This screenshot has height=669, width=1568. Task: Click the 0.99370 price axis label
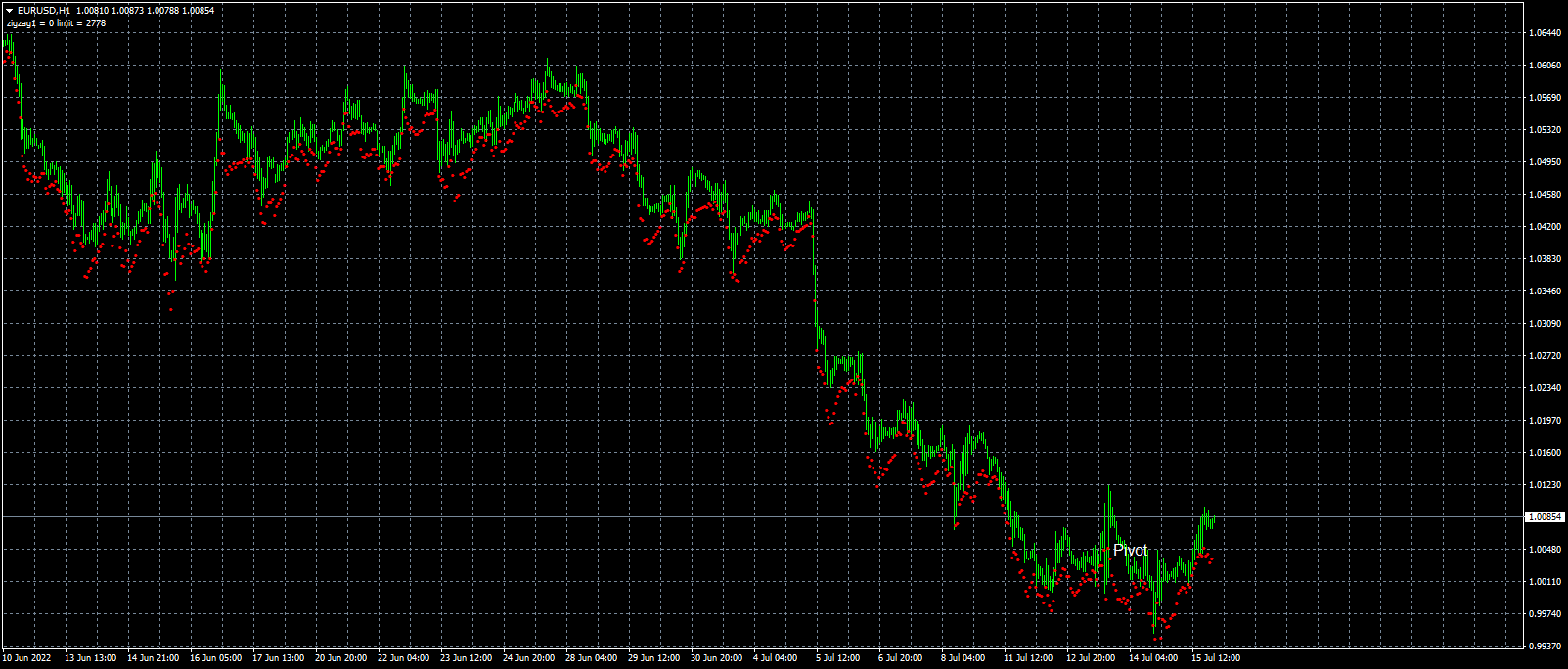(1545, 646)
